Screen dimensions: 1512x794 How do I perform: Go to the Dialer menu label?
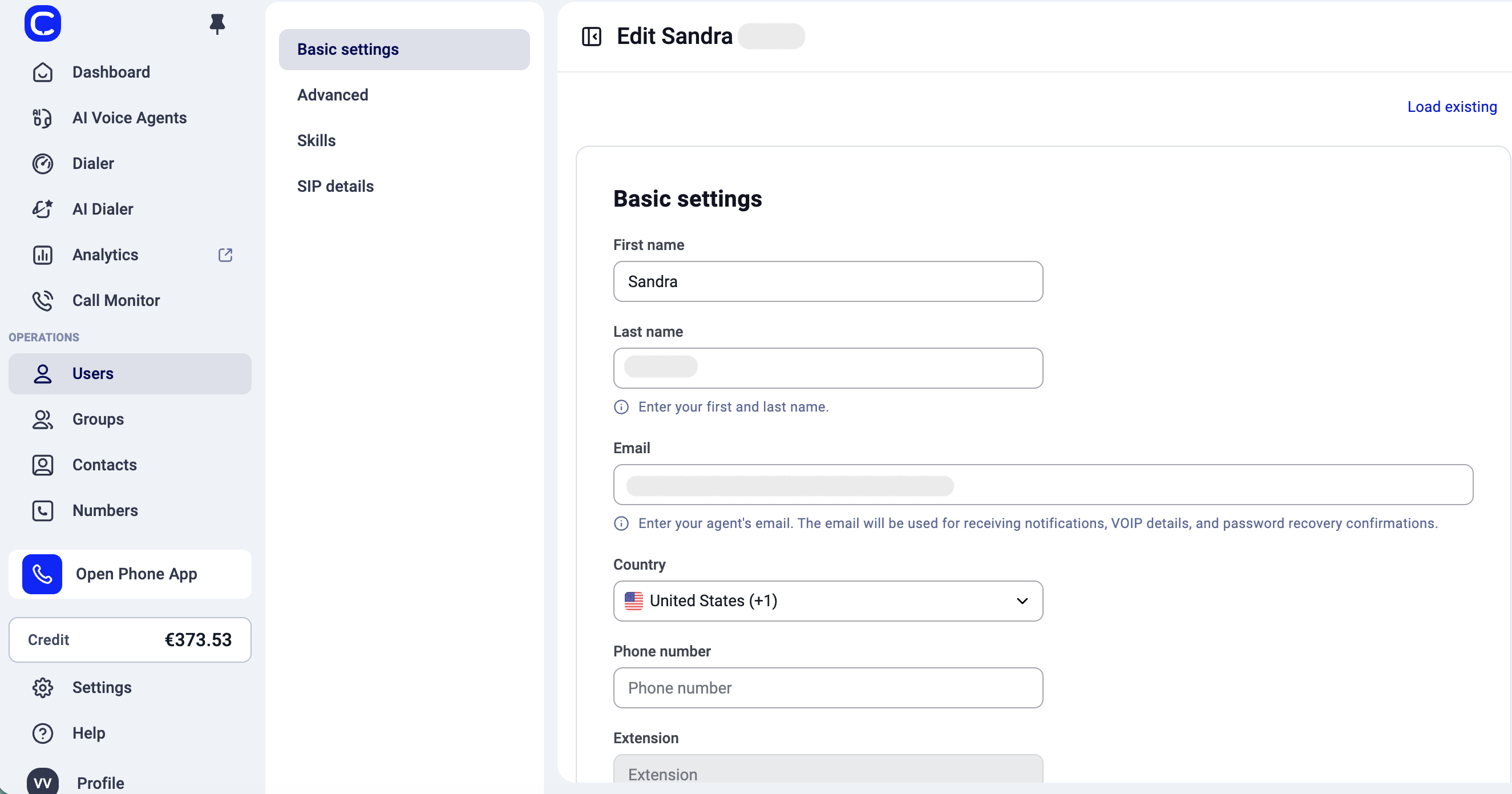tap(94, 164)
